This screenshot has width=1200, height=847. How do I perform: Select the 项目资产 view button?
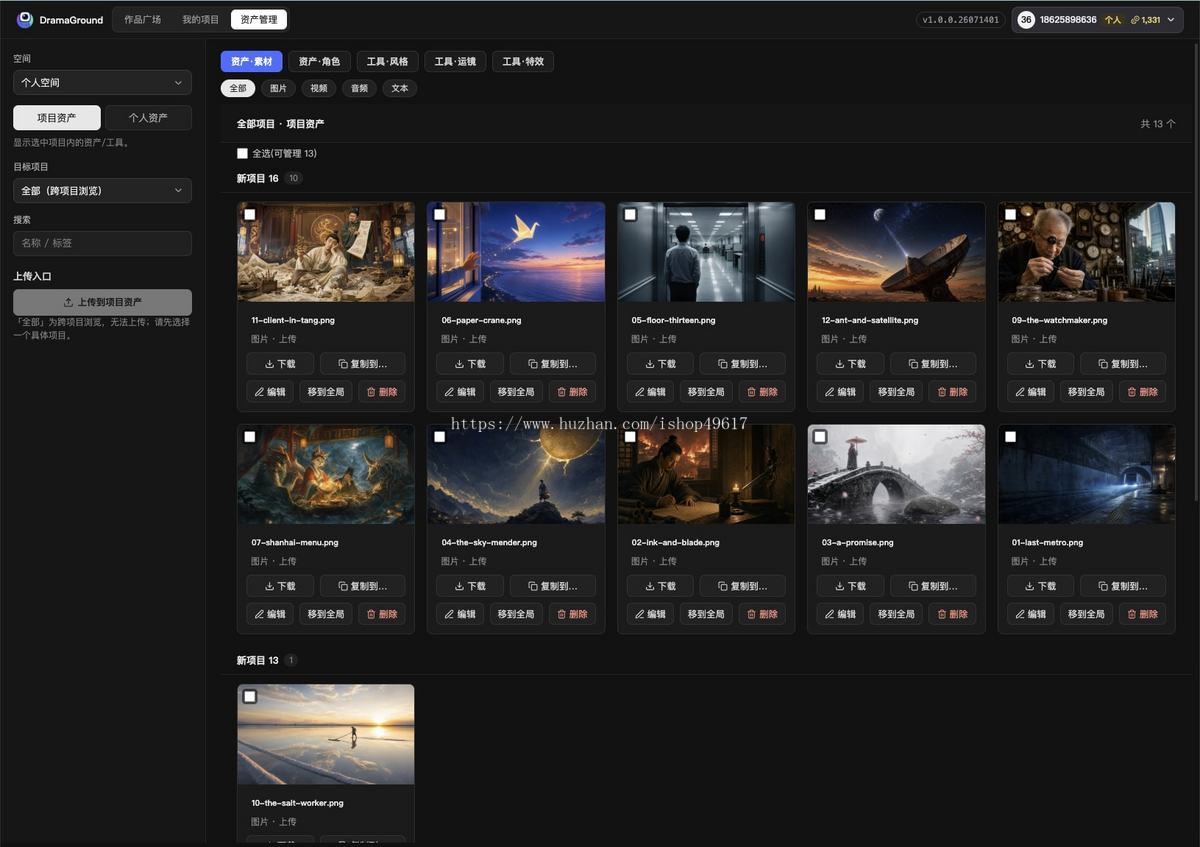[x=57, y=118]
